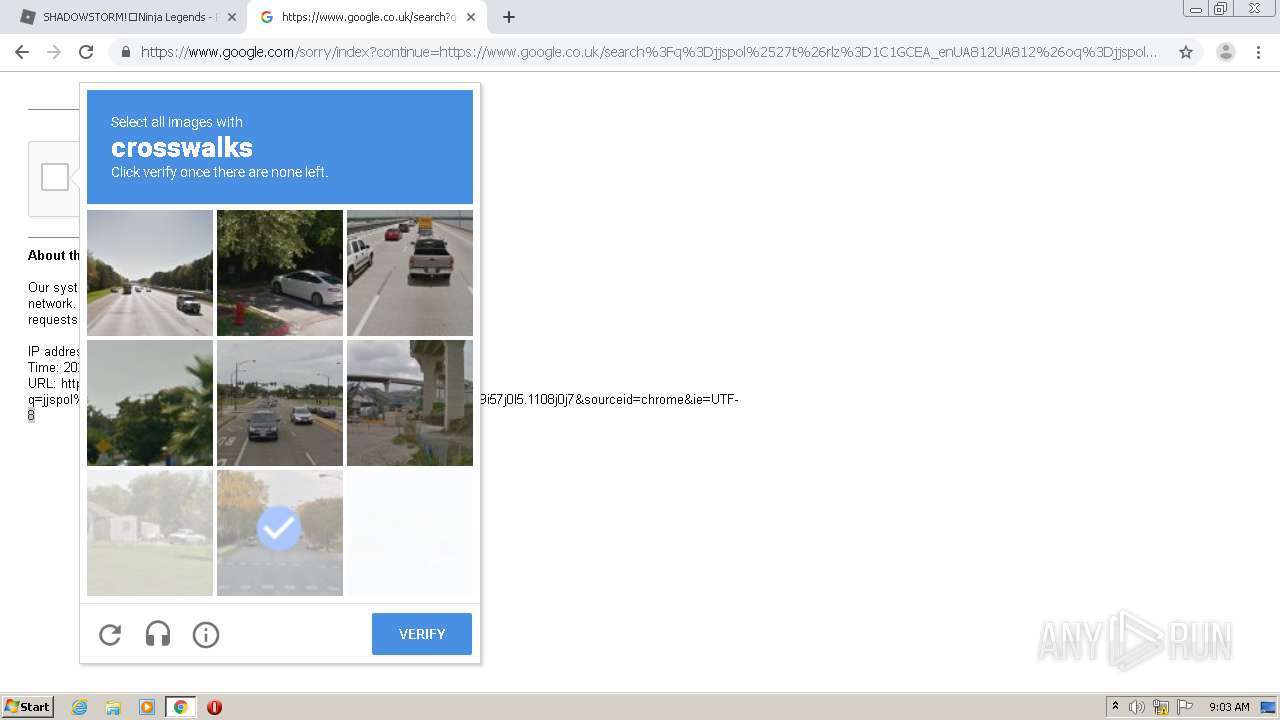Bookmark this page with star icon
Viewport: 1280px width, 720px height.
click(1186, 52)
